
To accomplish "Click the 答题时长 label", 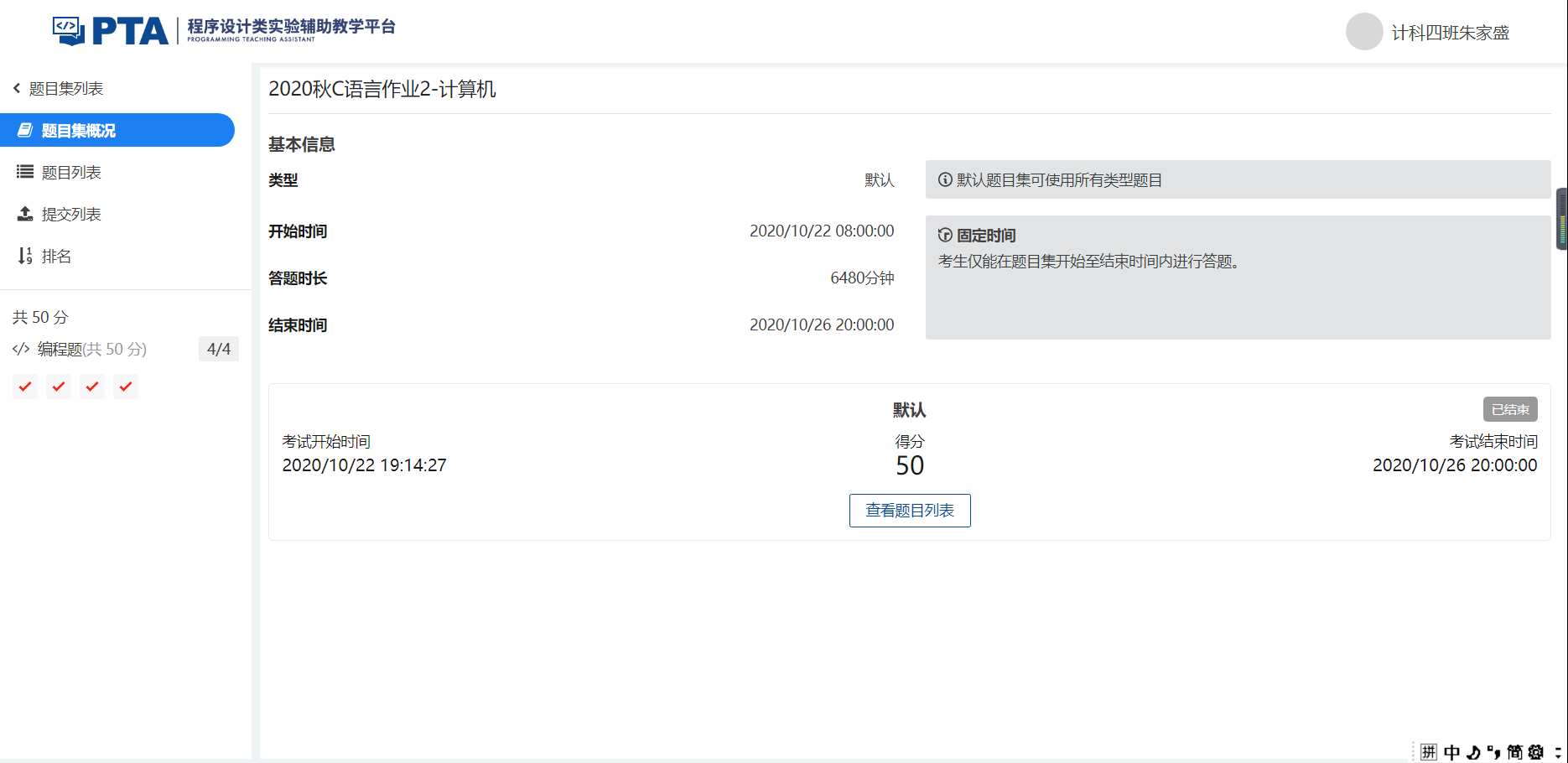I will [298, 278].
